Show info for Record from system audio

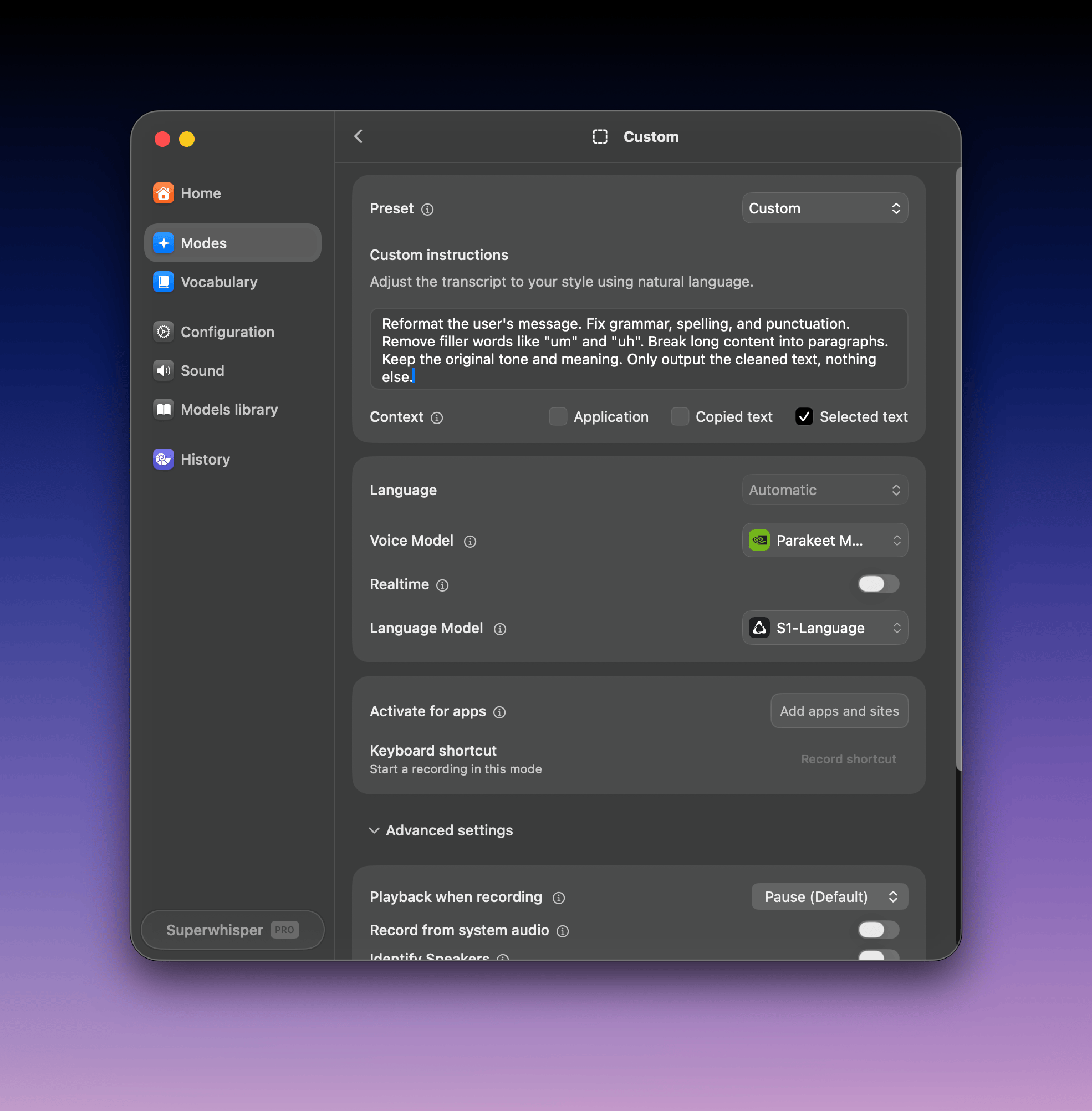(563, 931)
